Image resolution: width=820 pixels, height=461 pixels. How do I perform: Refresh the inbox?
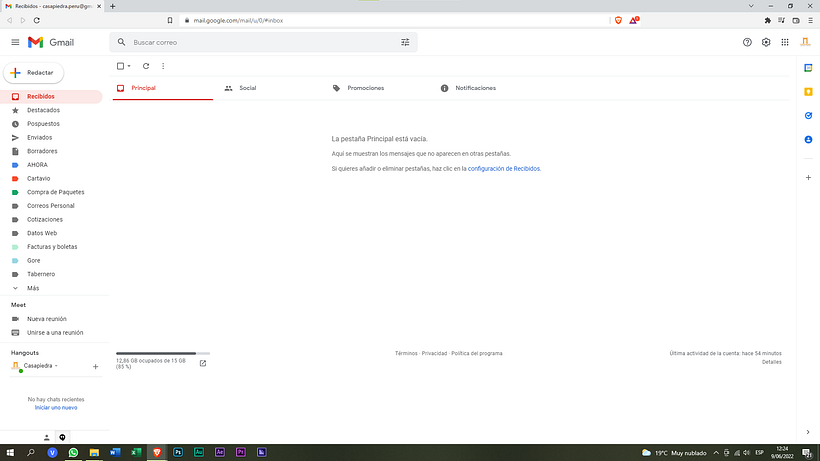click(146, 66)
